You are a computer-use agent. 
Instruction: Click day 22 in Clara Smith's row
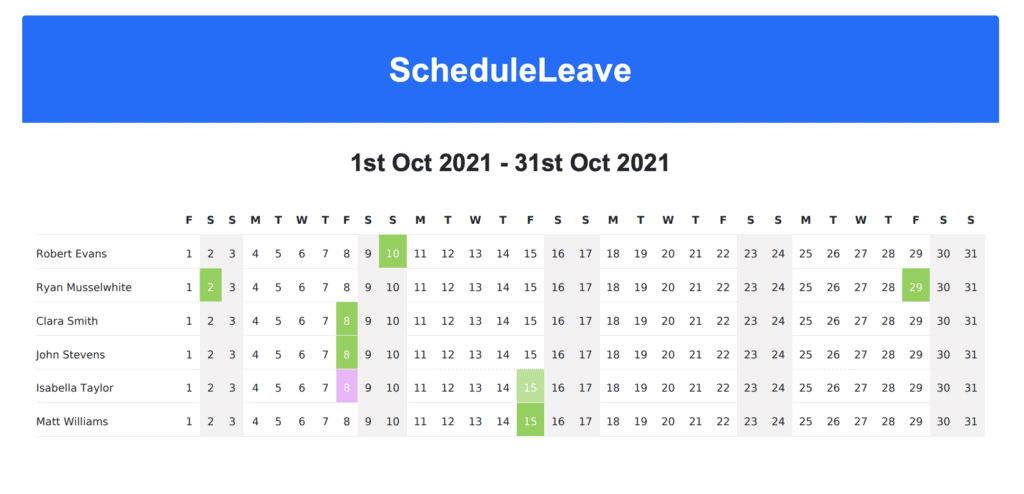[x=723, y=321]
